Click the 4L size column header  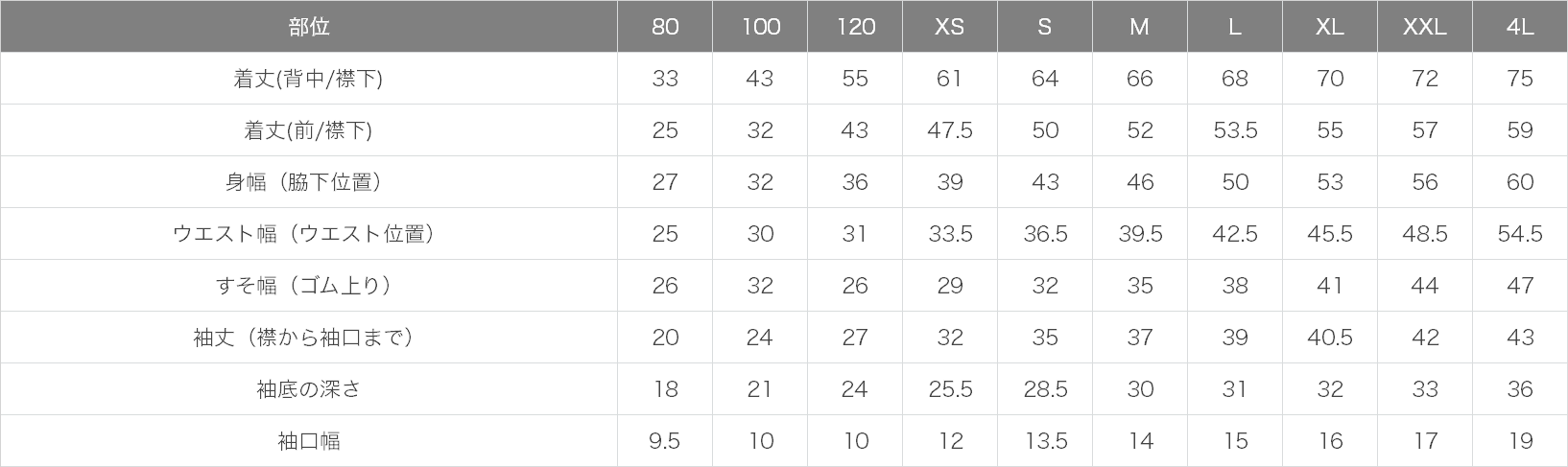1519,27
